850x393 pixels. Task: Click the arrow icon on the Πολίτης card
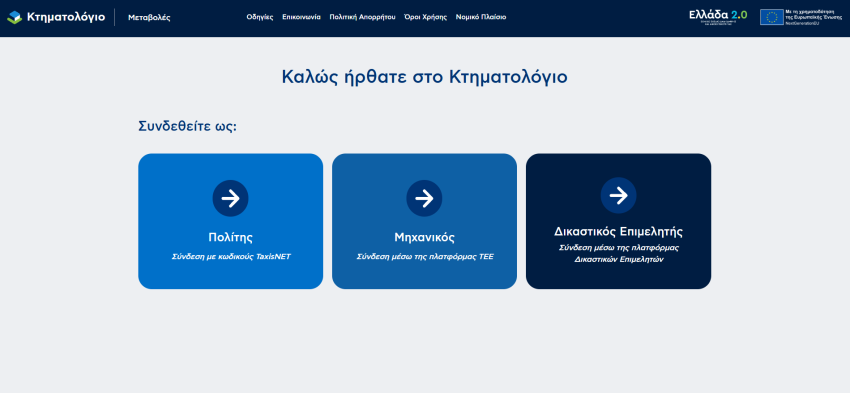[230, 198]
